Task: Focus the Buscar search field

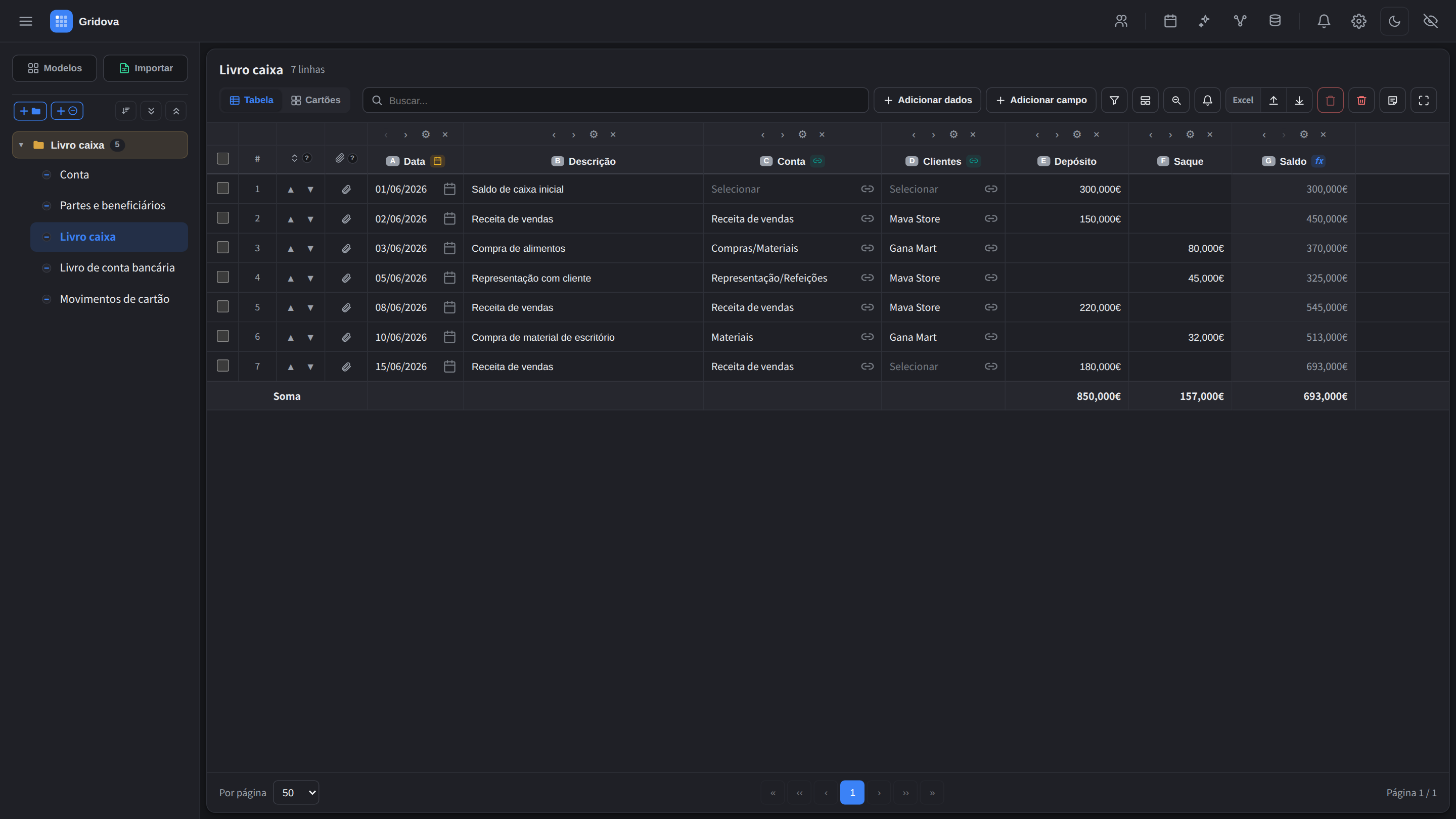Action: pyautogui.click(x=616, y=100)
